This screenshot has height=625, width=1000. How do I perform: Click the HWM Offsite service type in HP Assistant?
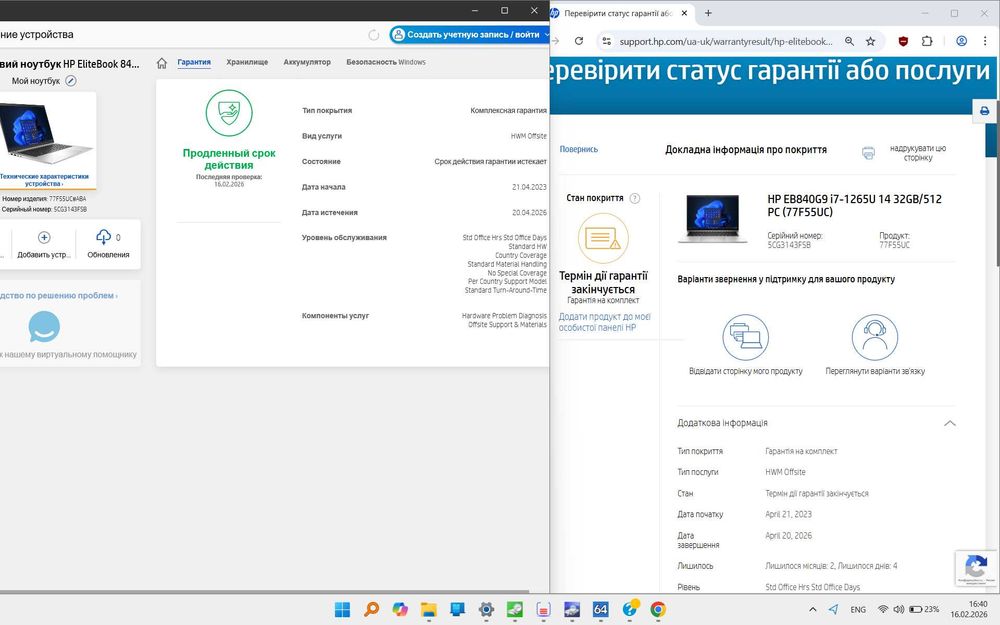click(x=528, y=136)
